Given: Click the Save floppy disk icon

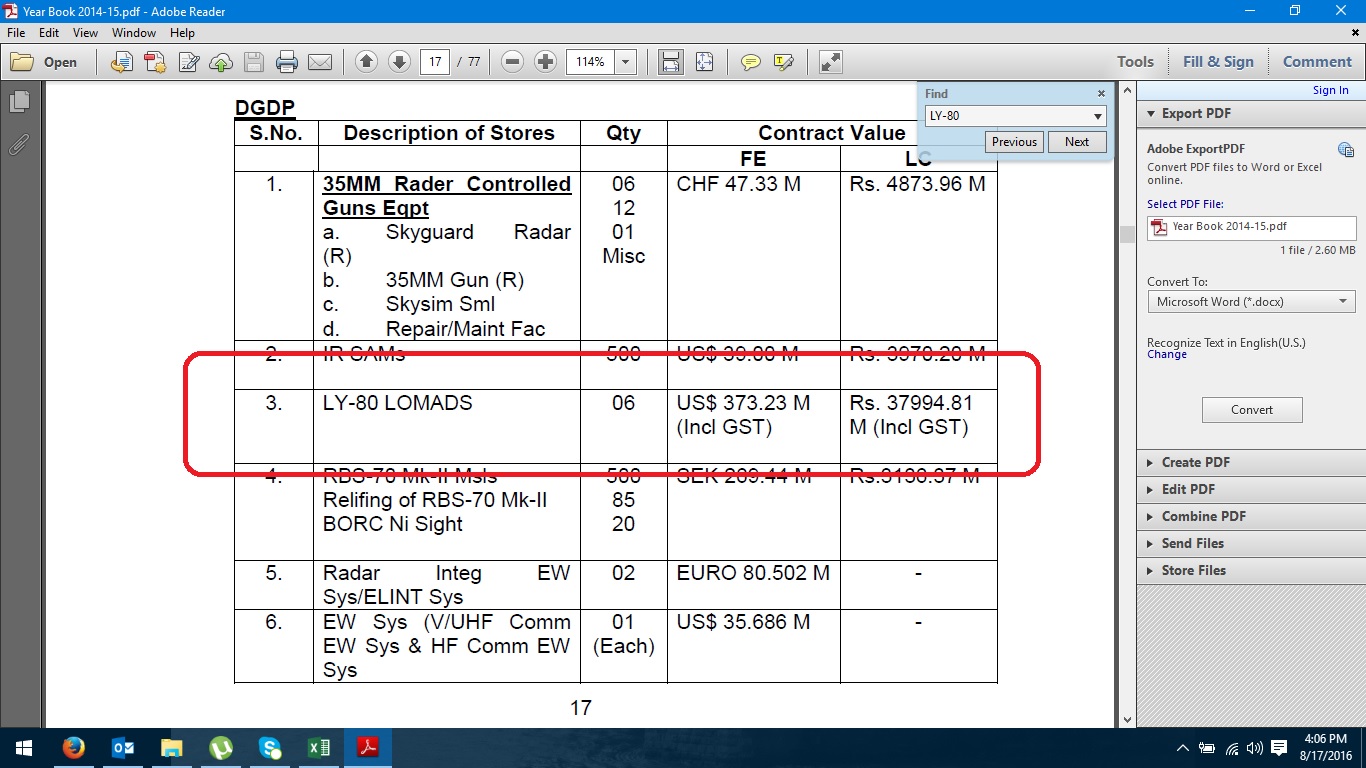Looking at the screenshot, I should tap(254, 62).
